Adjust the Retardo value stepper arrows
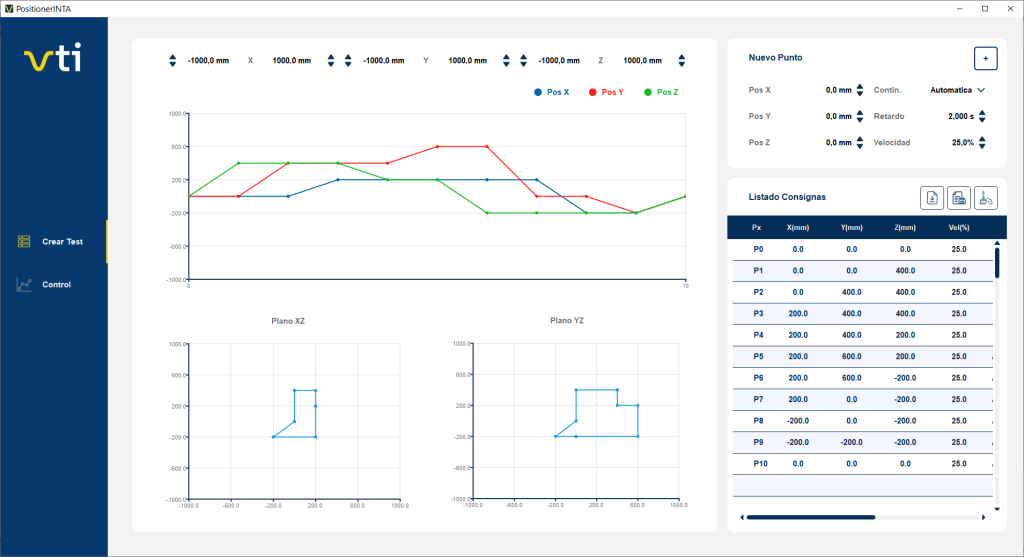The image size is (1024, 557). [981, 116]
